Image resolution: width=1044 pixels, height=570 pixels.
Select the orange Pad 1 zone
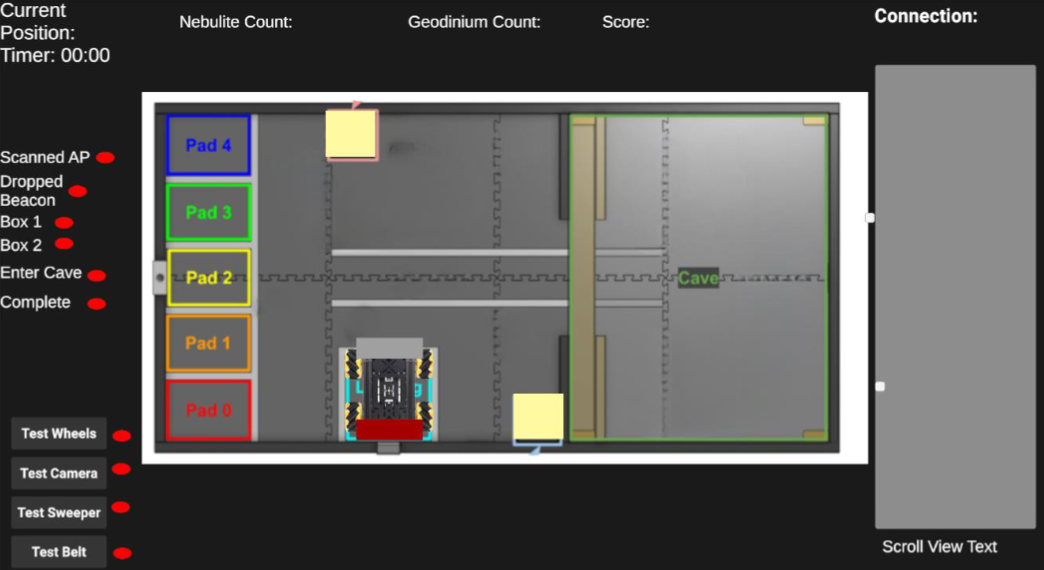pyautogui.click(x=208, y=343)
